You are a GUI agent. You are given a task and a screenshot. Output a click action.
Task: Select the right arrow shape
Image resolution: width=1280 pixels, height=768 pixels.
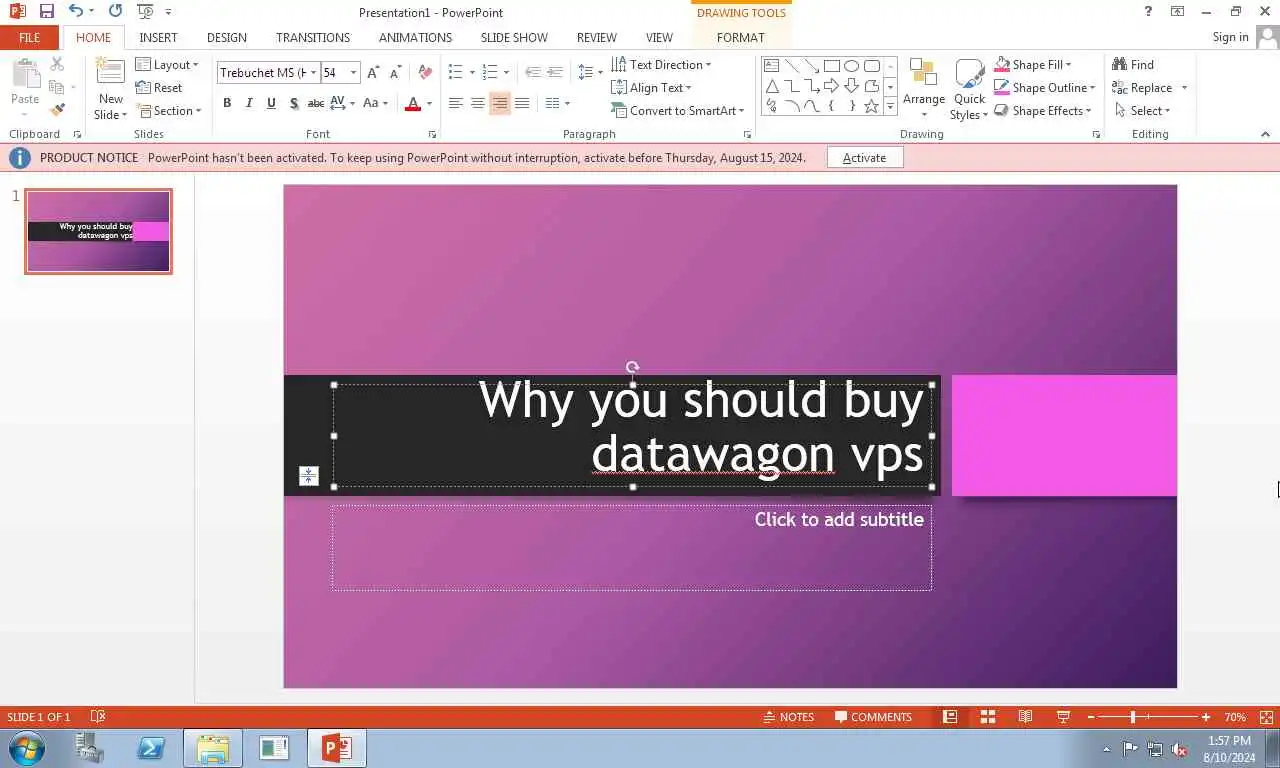831,86
